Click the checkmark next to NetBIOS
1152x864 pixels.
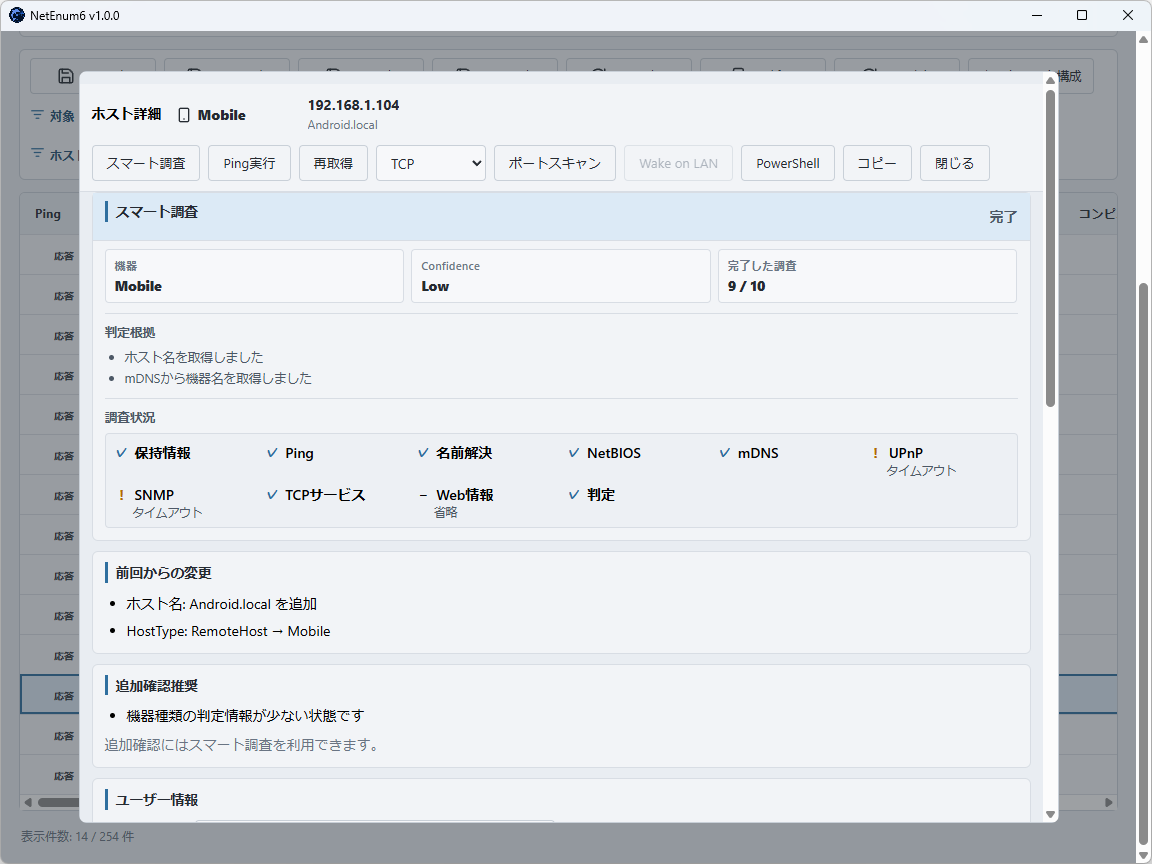574,453
